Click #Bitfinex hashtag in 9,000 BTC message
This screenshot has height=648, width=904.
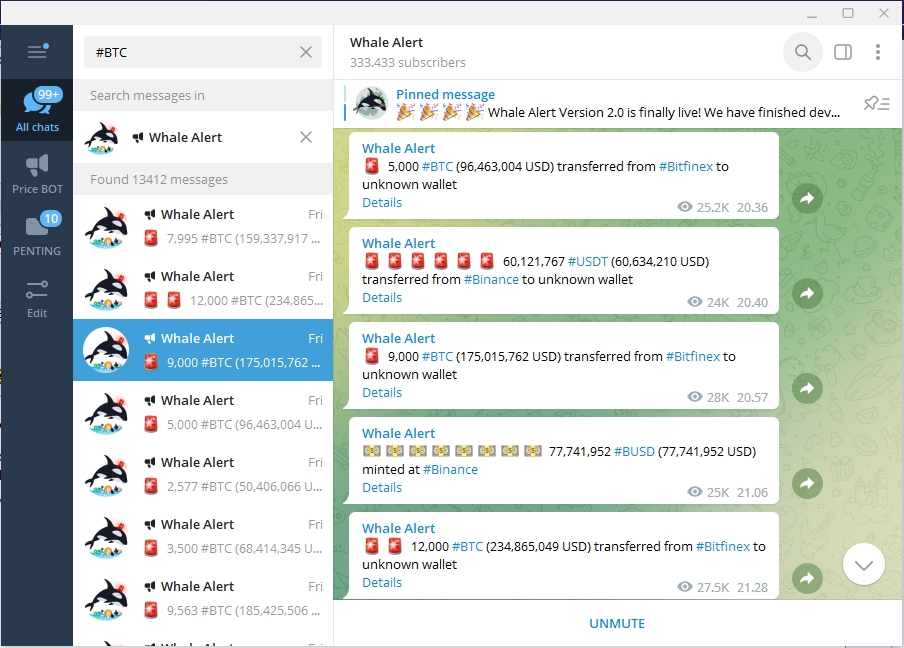pyautogui.click(x=693, y=356)
